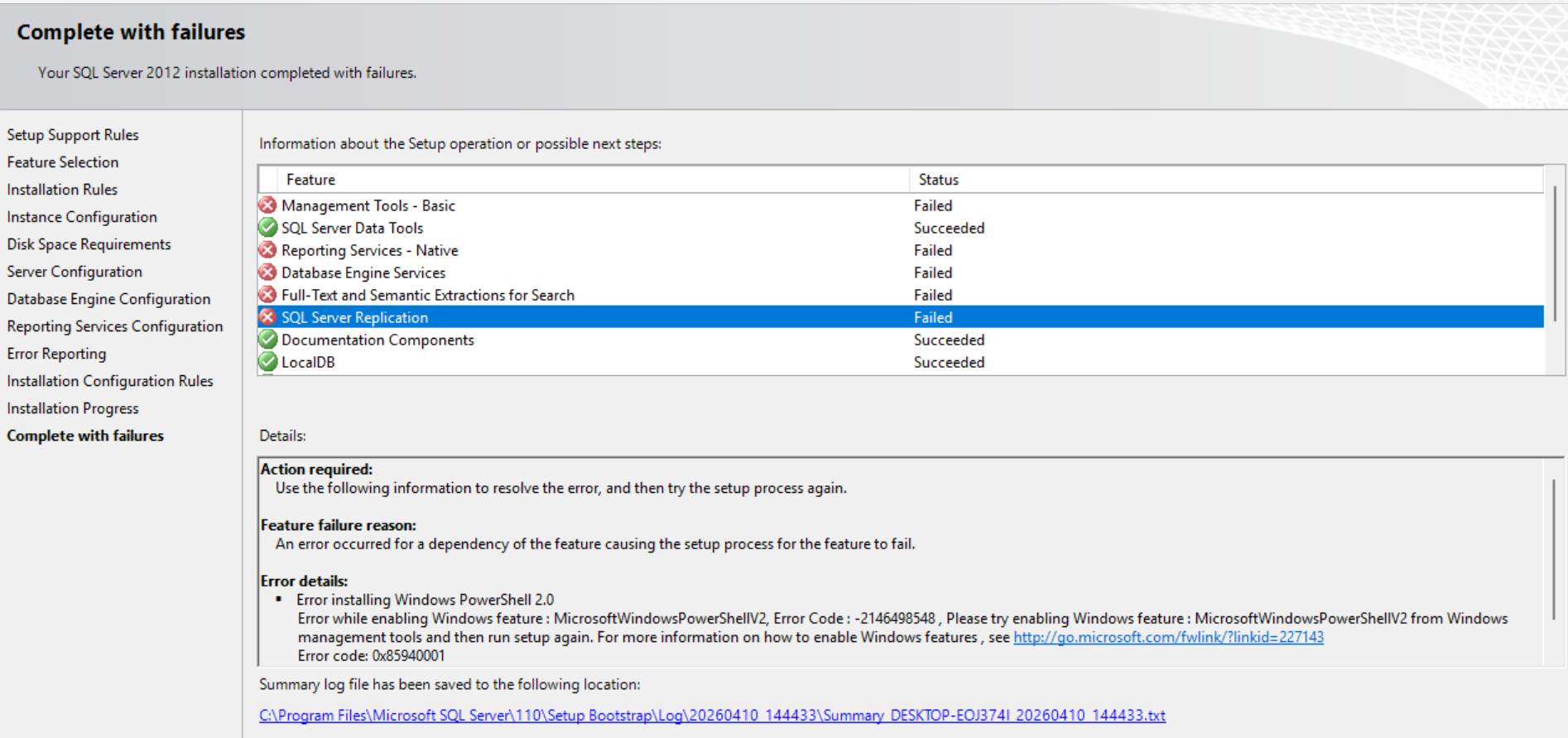Click the green check icon beside LocalDB
This screenshot has height=738, width=1568.
coord(267,362)
